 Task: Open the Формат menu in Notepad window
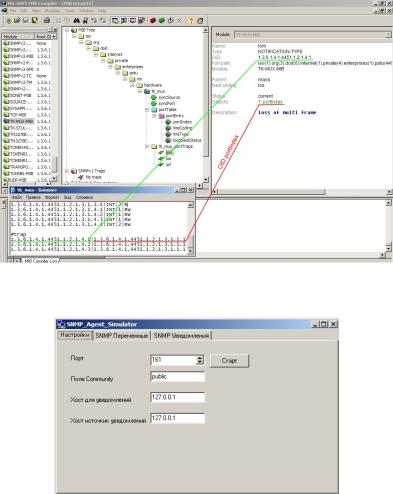[52, 197]
